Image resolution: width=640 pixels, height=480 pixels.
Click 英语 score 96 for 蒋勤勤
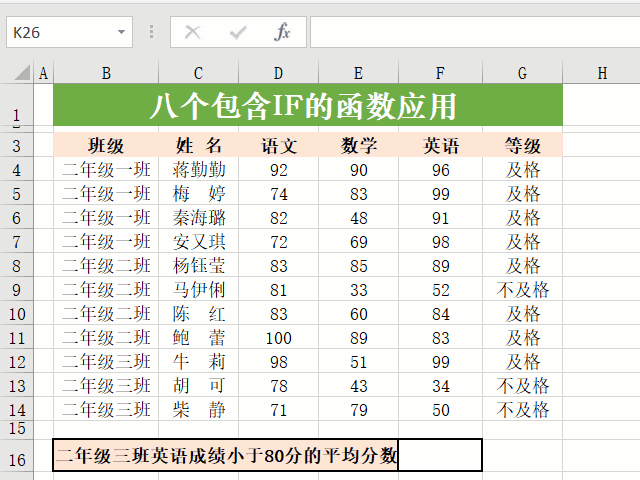coord(440,169)
